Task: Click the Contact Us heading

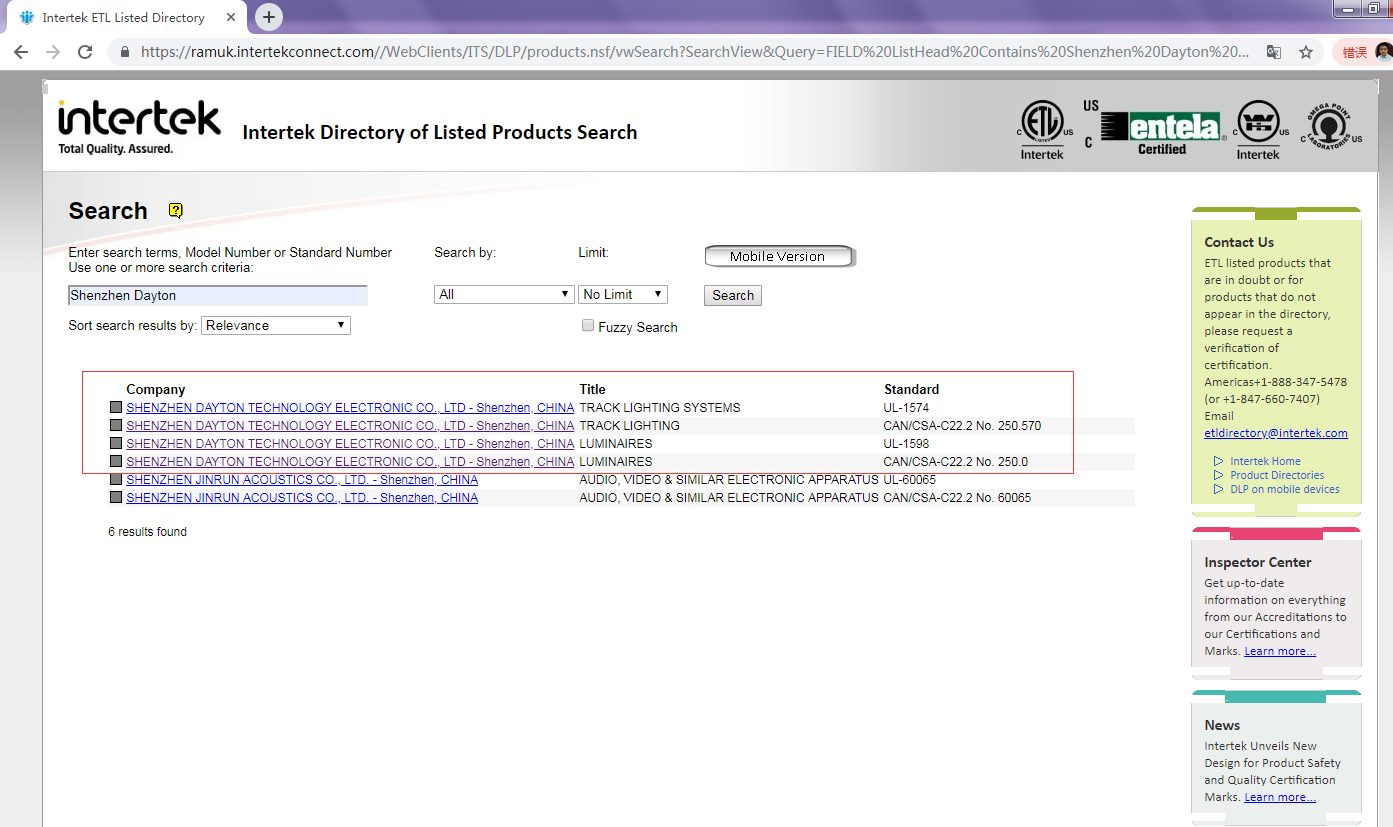Action: tap(1239, 242)
